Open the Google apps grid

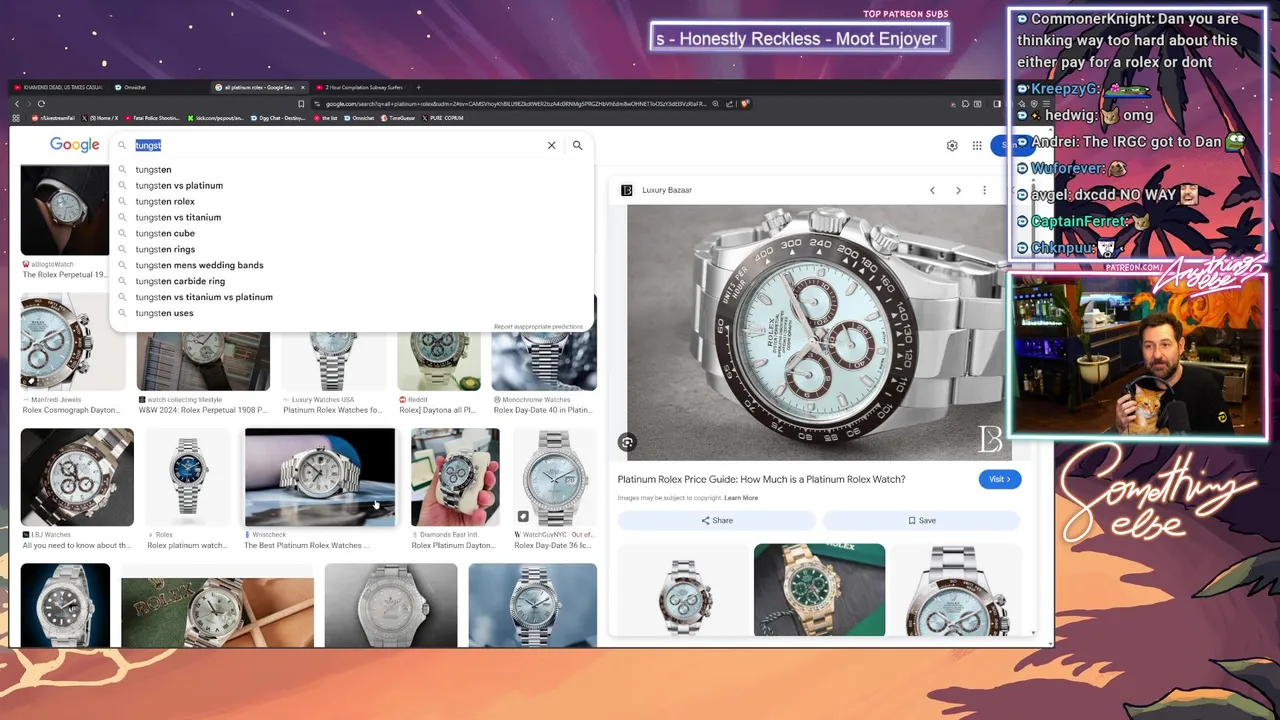[x=977, y=145]
